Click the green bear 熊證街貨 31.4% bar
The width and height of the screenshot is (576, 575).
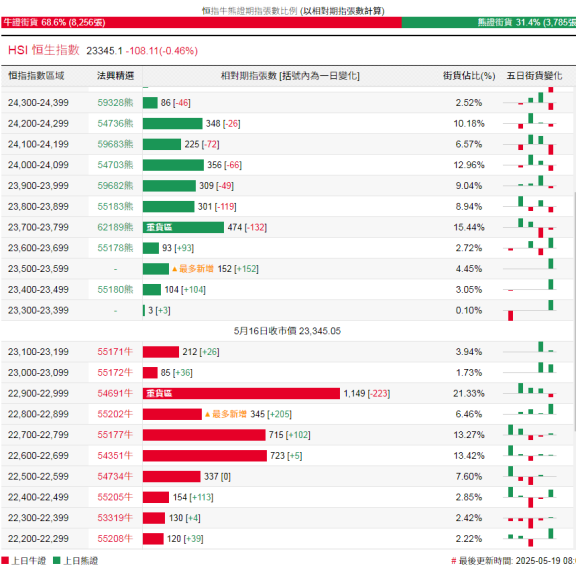click(x=489, y=22)
